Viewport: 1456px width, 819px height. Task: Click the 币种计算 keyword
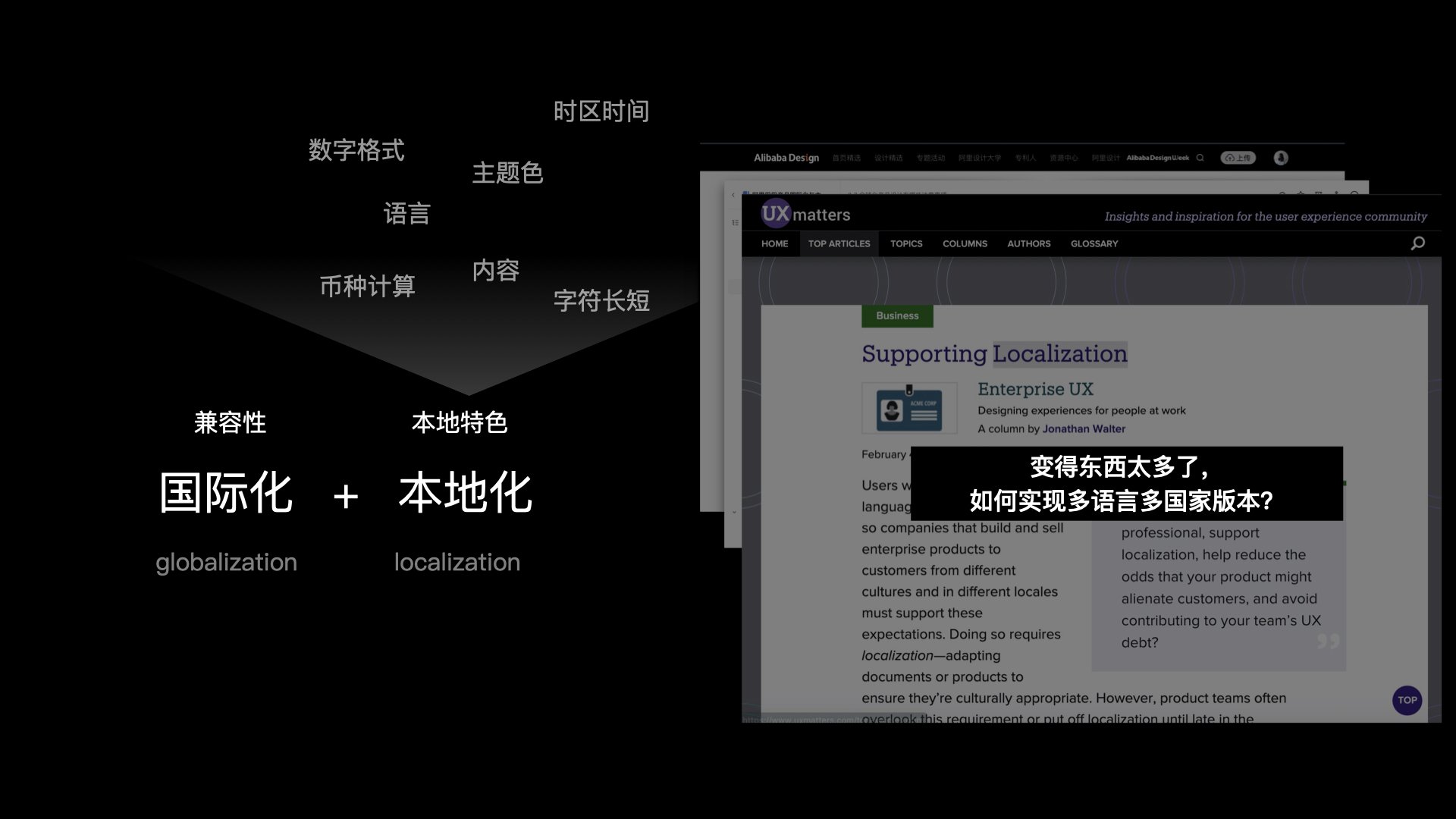point(367,286)
